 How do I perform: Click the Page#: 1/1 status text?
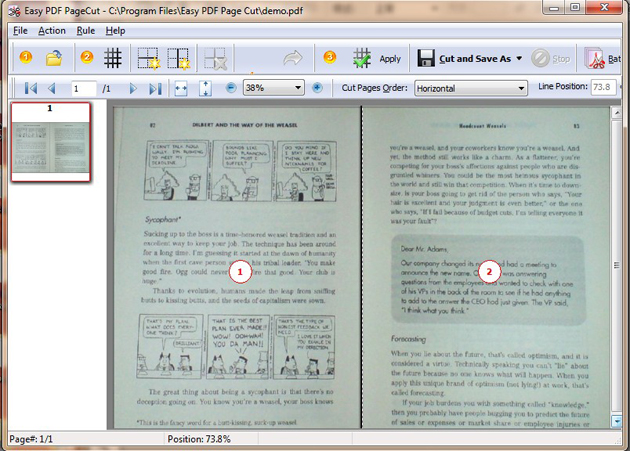(31, 439)
